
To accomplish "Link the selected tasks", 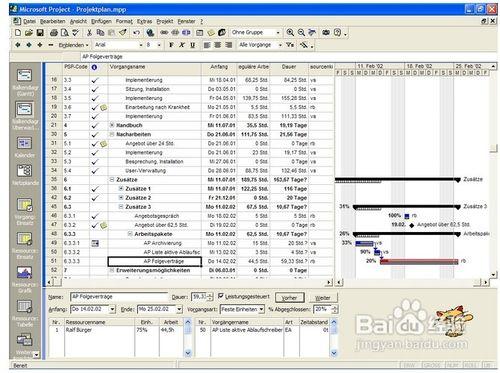I will (164, 33).
